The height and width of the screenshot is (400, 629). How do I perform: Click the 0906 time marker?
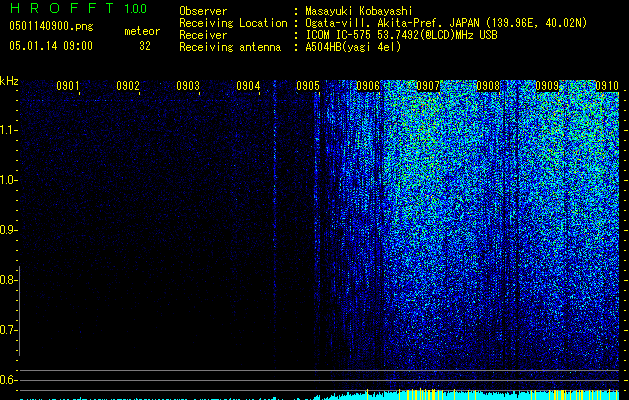[x=368, y=86]
